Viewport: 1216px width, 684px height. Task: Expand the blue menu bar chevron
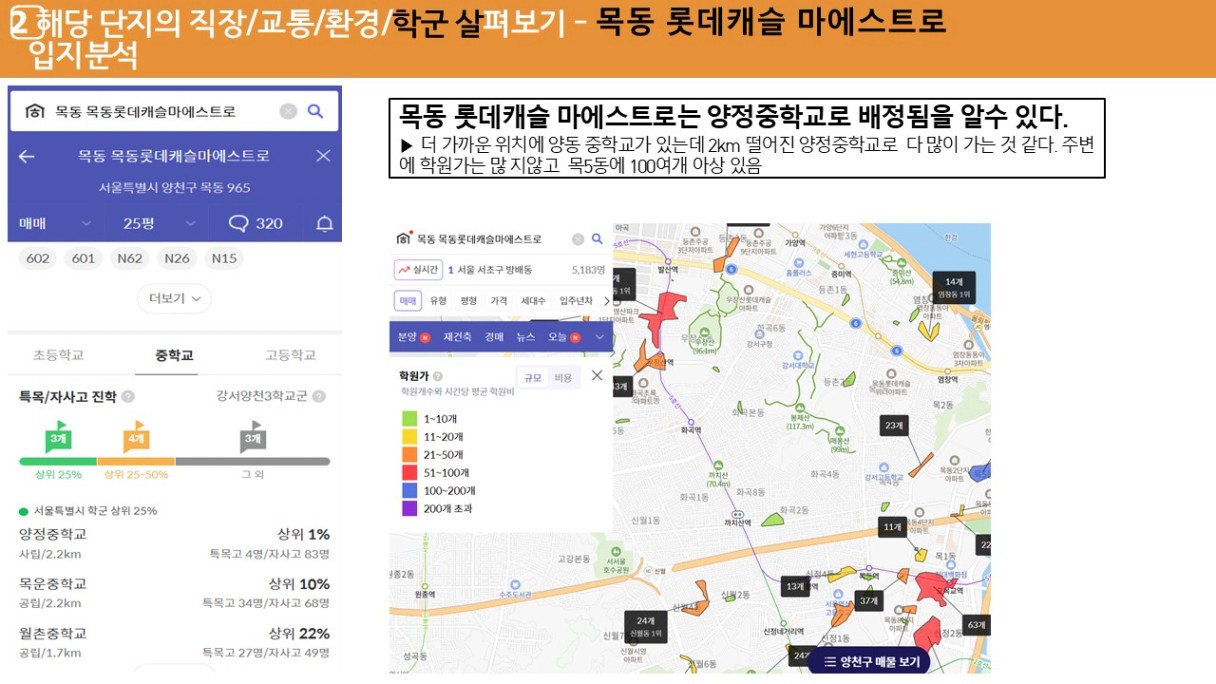tap(600, 337)
